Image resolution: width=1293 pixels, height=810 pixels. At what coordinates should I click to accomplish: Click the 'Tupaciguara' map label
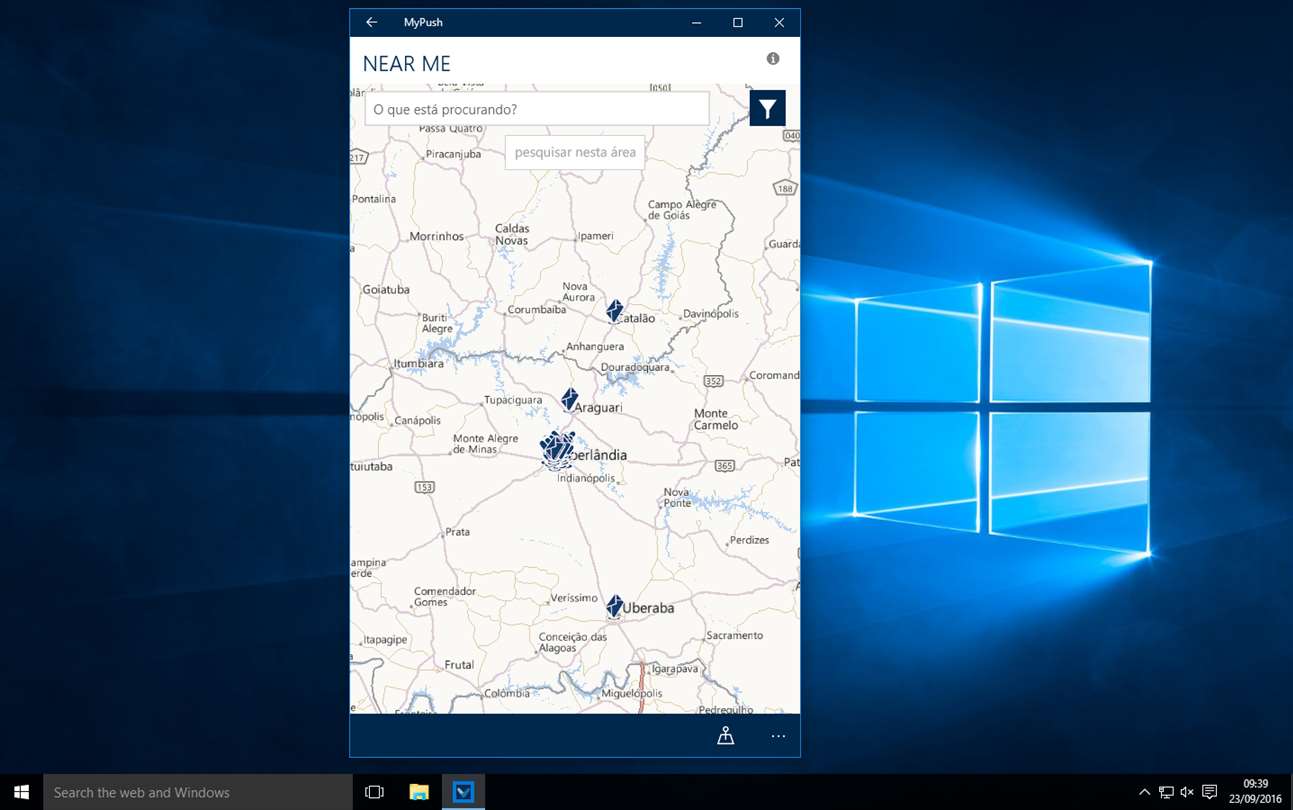513,400
